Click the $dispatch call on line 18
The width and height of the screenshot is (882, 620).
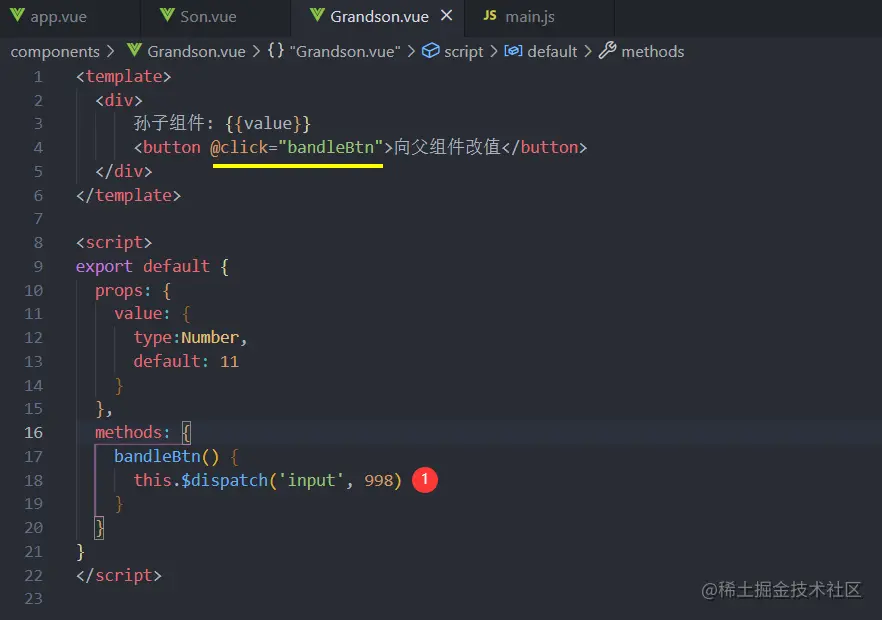[x=224, y=480]
